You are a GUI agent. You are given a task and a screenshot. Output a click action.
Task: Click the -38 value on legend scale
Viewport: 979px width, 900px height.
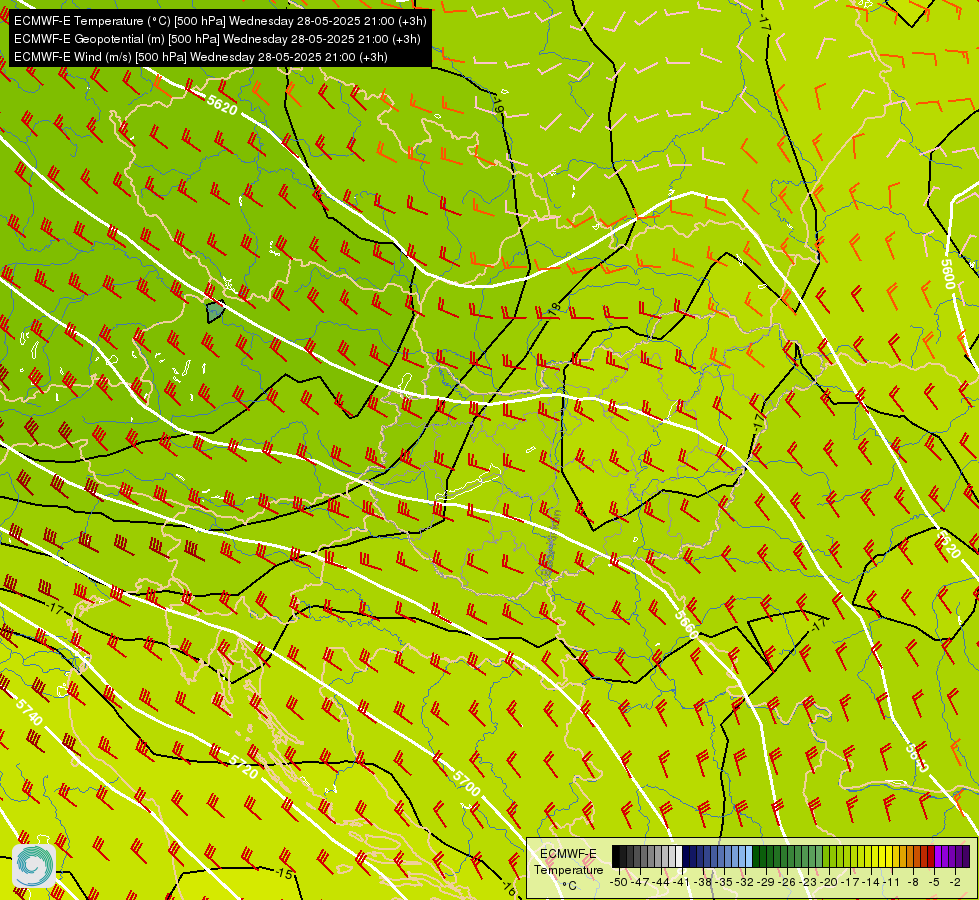coord(702,883)
